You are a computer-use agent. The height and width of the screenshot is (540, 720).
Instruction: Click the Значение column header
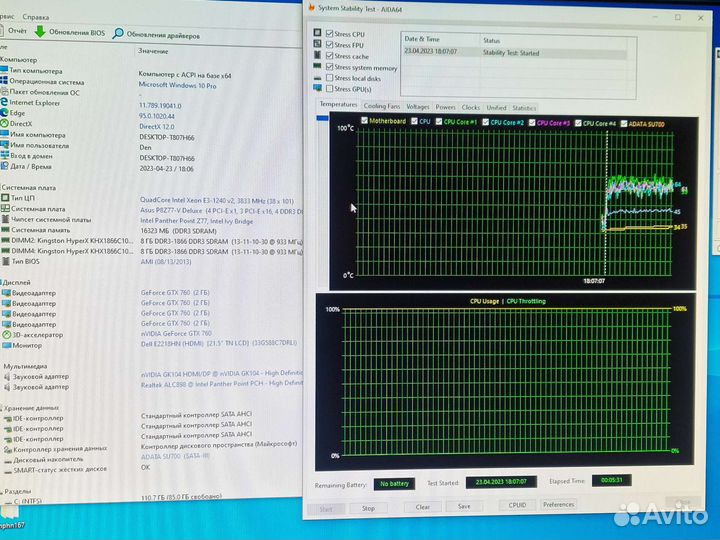153,51
